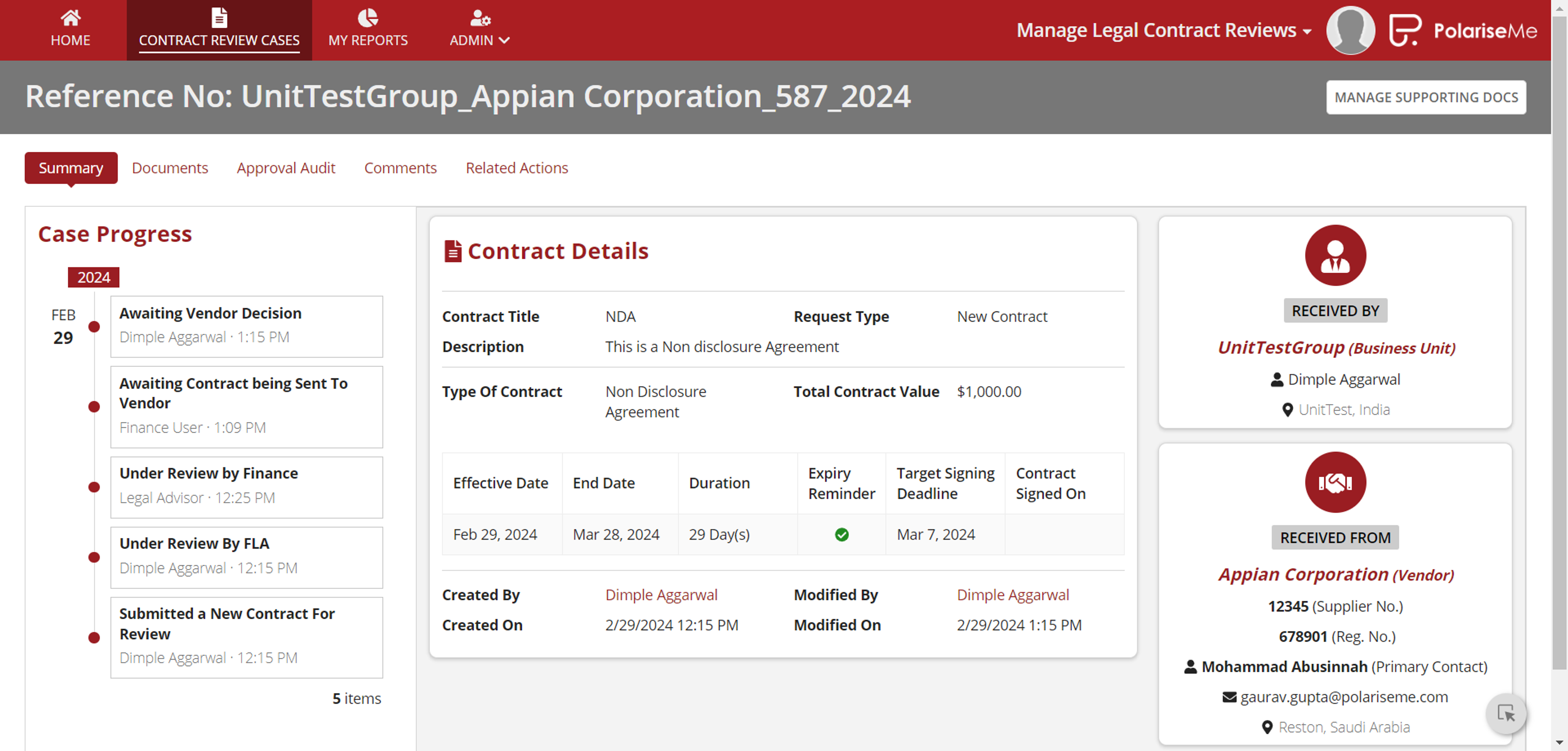
Task: Click the $1,000.00 total contract value
Action: (x=989, y=391)
